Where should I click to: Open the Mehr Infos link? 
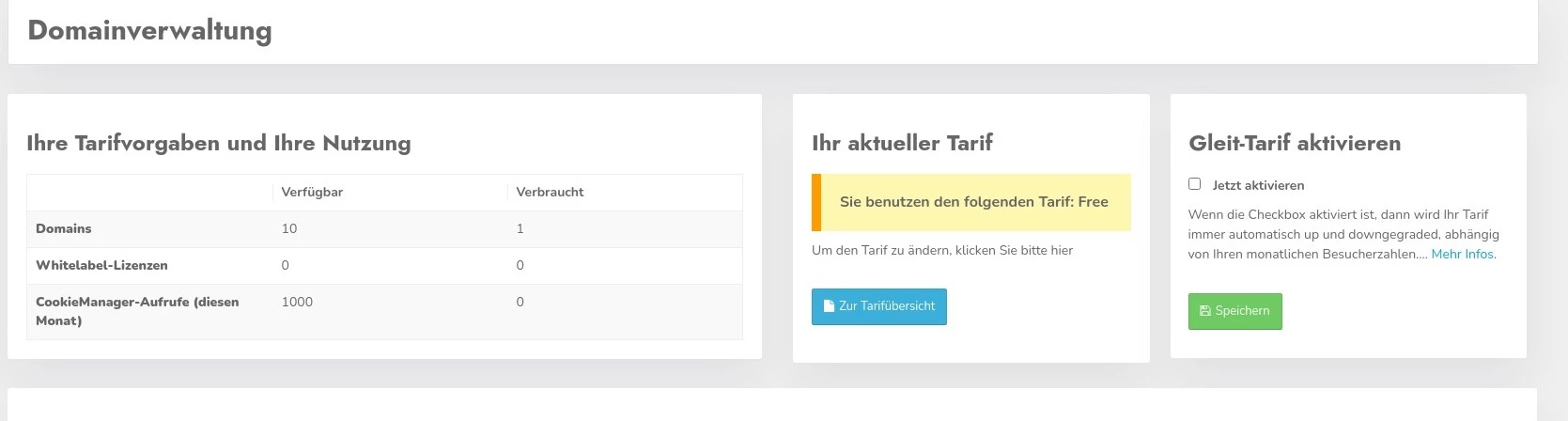pos(1463,255)
